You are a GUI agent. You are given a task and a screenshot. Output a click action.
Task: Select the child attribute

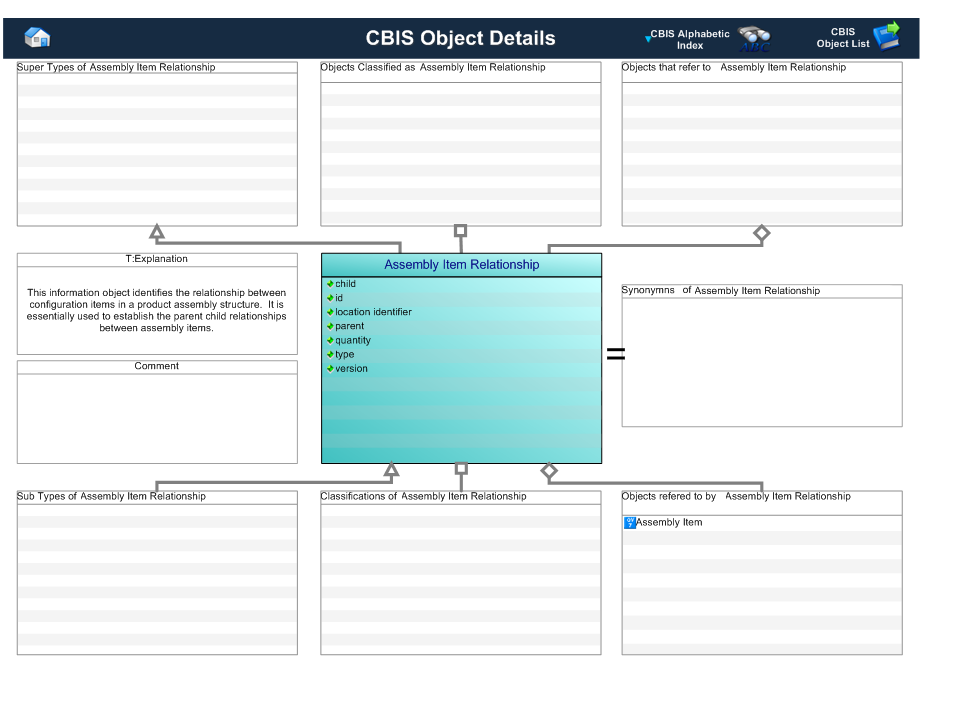tap(345, 284)
